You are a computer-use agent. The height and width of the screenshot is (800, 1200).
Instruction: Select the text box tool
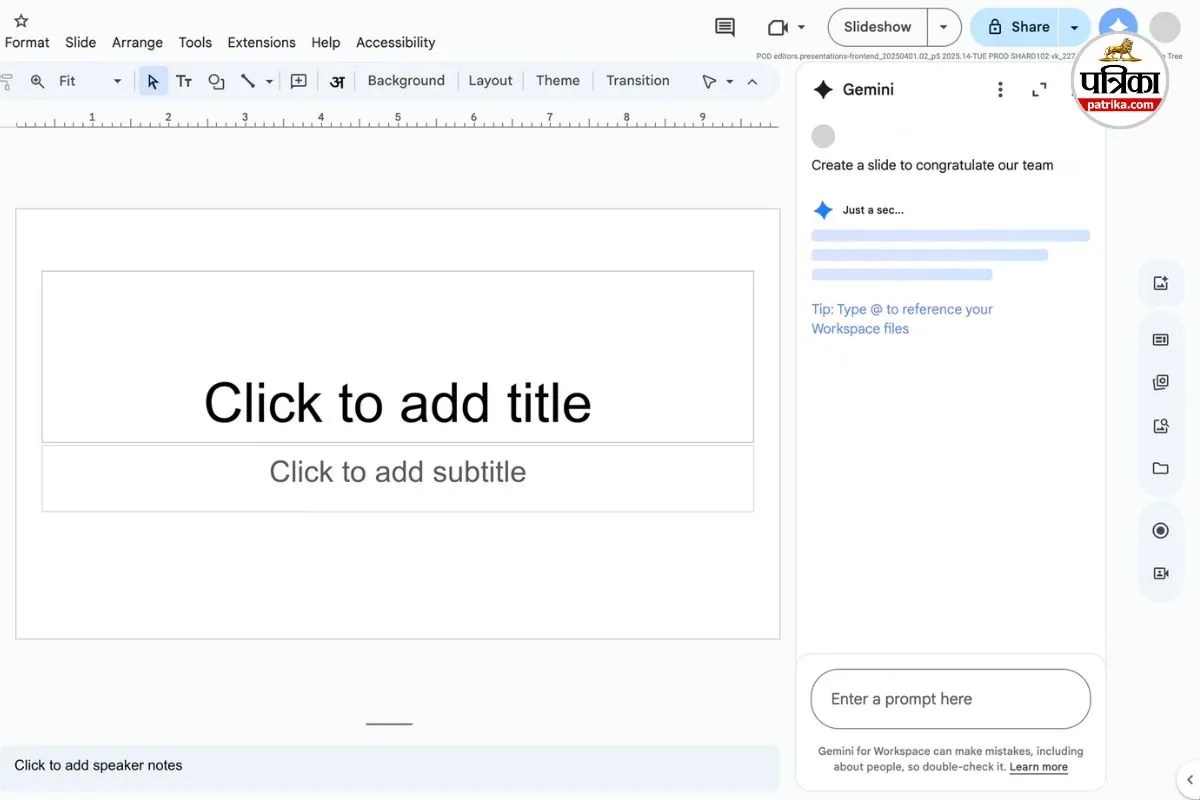point(184,81)
